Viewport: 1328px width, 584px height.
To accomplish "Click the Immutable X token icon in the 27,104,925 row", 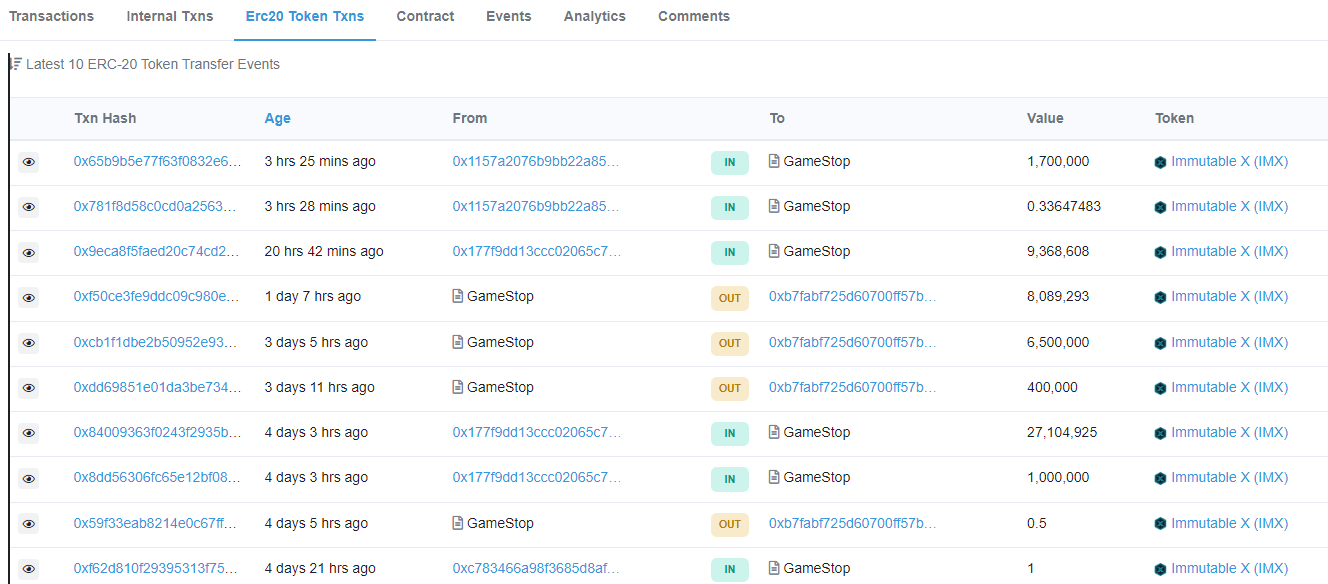I will [1160, 433].
